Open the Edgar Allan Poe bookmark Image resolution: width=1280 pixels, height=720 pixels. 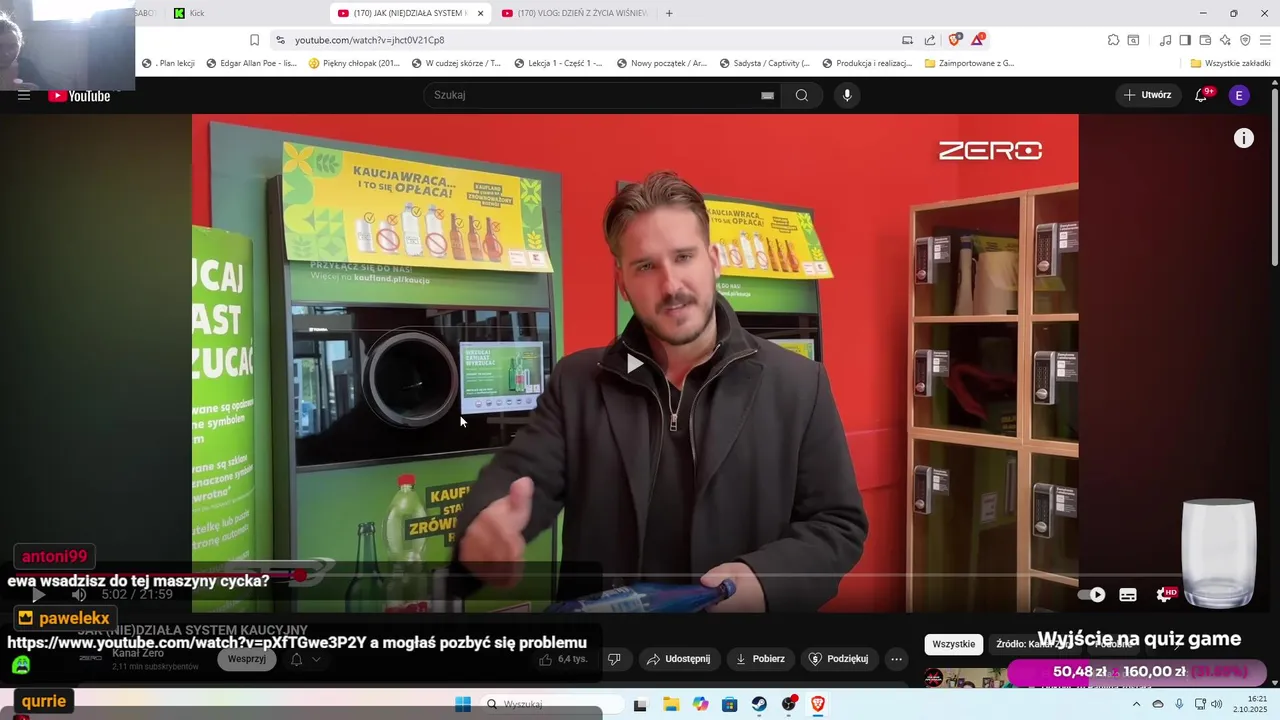point(252,63)
